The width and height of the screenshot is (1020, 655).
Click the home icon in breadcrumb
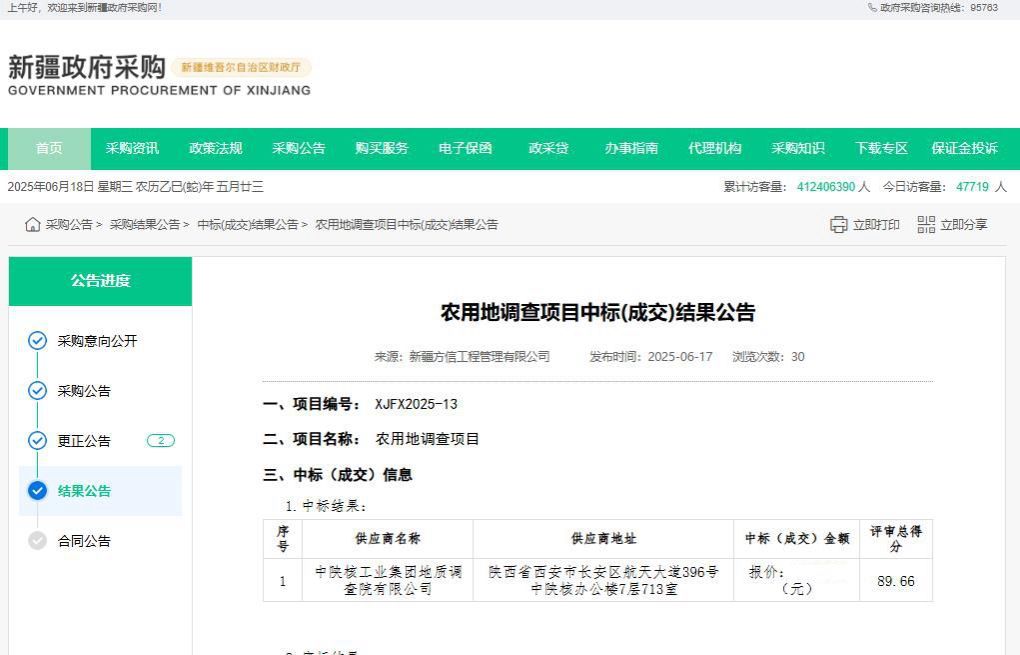coord(33,225)
